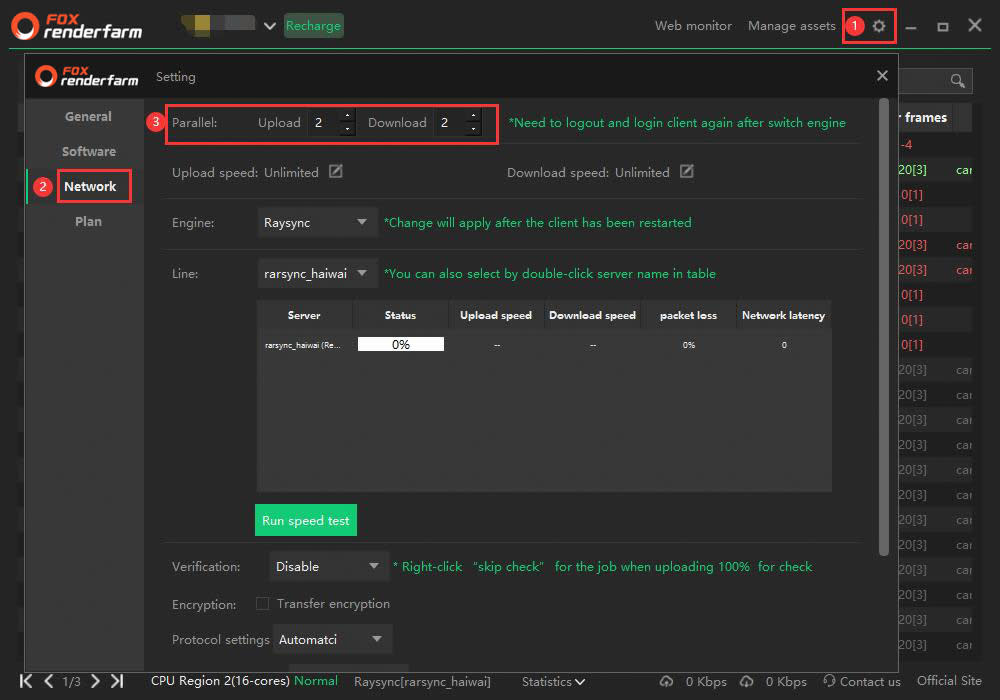This screenshot has width=1000, height=700.
Task: Click CPU Region 2(16-cores) status text
Action: coord(220,681)
